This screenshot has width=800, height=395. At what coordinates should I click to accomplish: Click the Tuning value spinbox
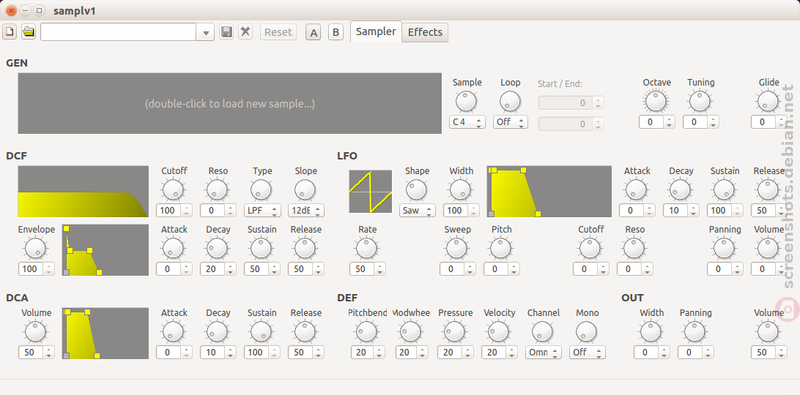[x=701, y=122]
